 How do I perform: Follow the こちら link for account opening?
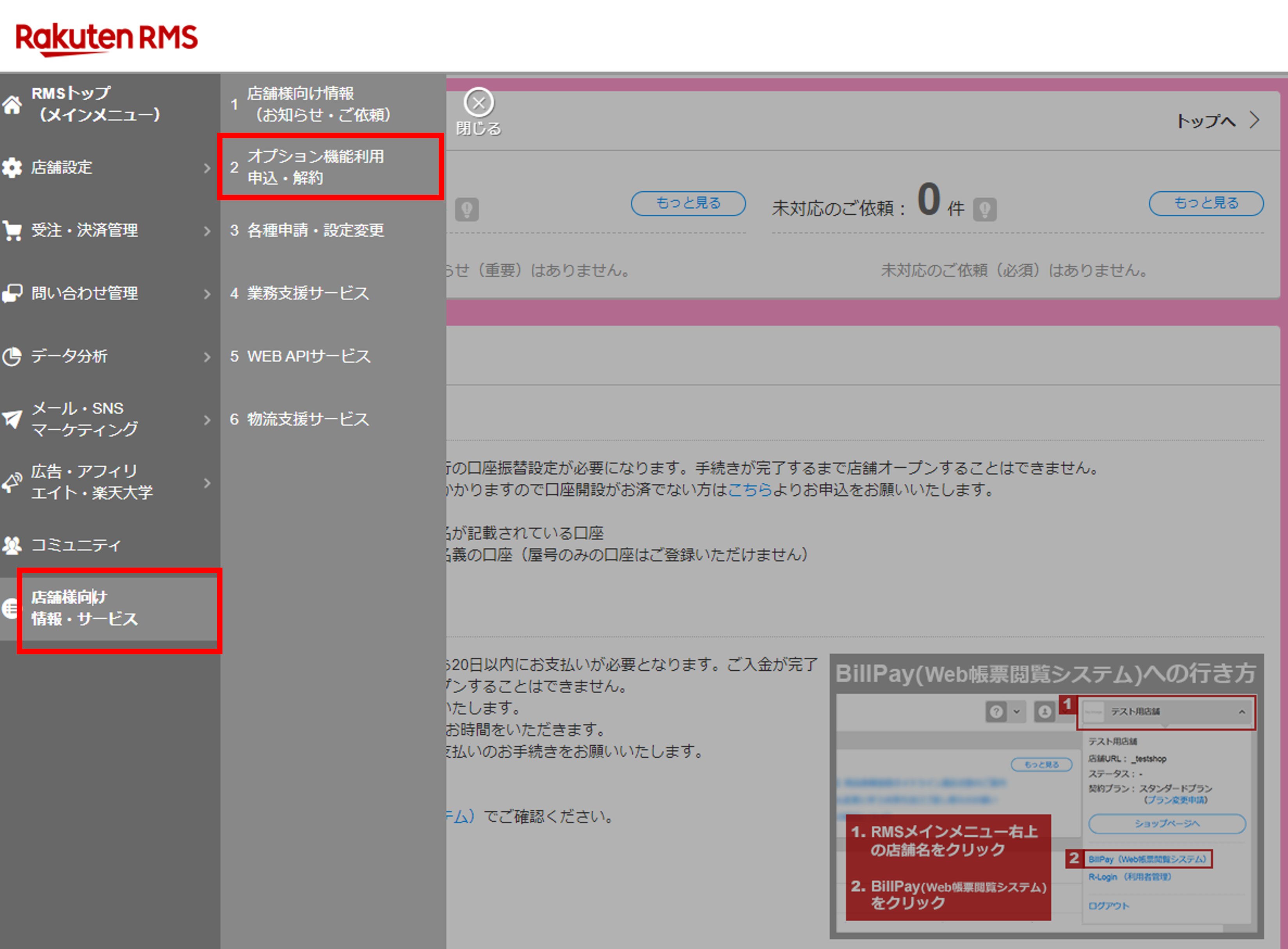tap(750, 490)
